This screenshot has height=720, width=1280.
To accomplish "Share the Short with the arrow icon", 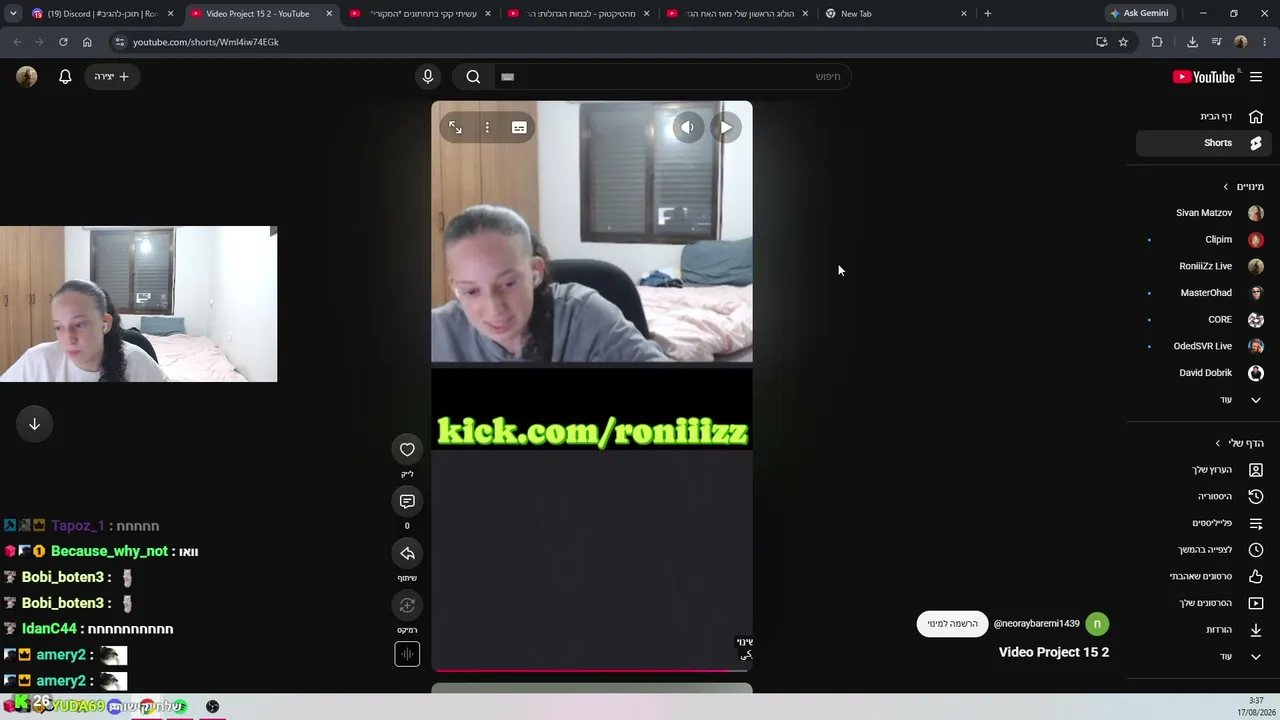I will 407,553.
